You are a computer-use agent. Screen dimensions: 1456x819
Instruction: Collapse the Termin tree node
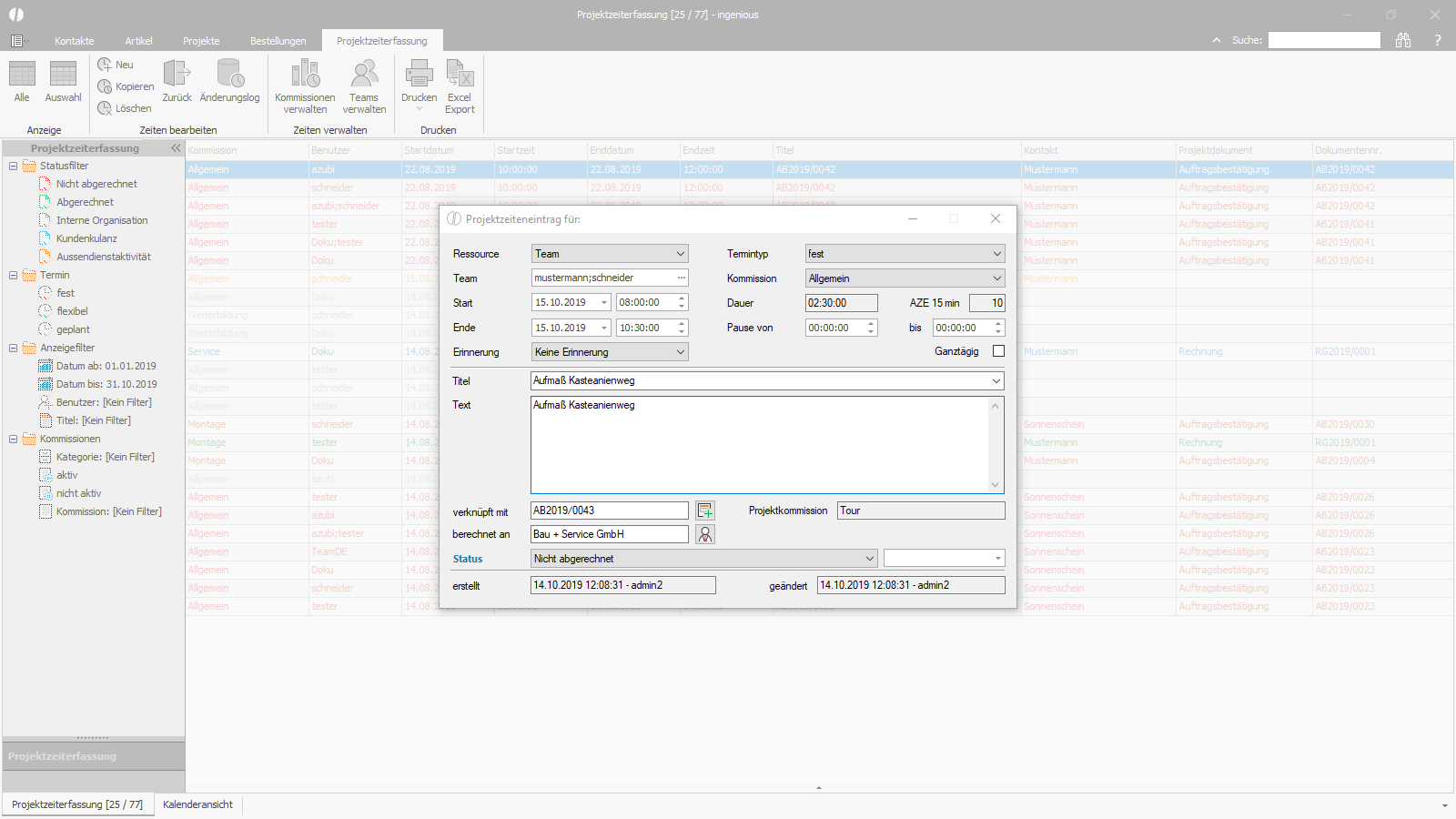coord(14,275)
